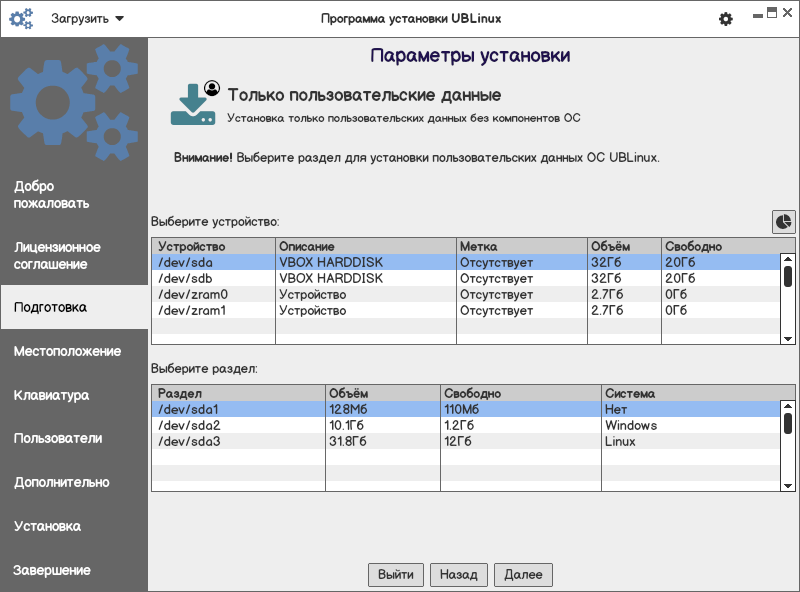Image resolution: width=800 pixels, height=592 pixels.
Task: Click the user data install icon
Action: pyautogui.click(x=195, y=104)
